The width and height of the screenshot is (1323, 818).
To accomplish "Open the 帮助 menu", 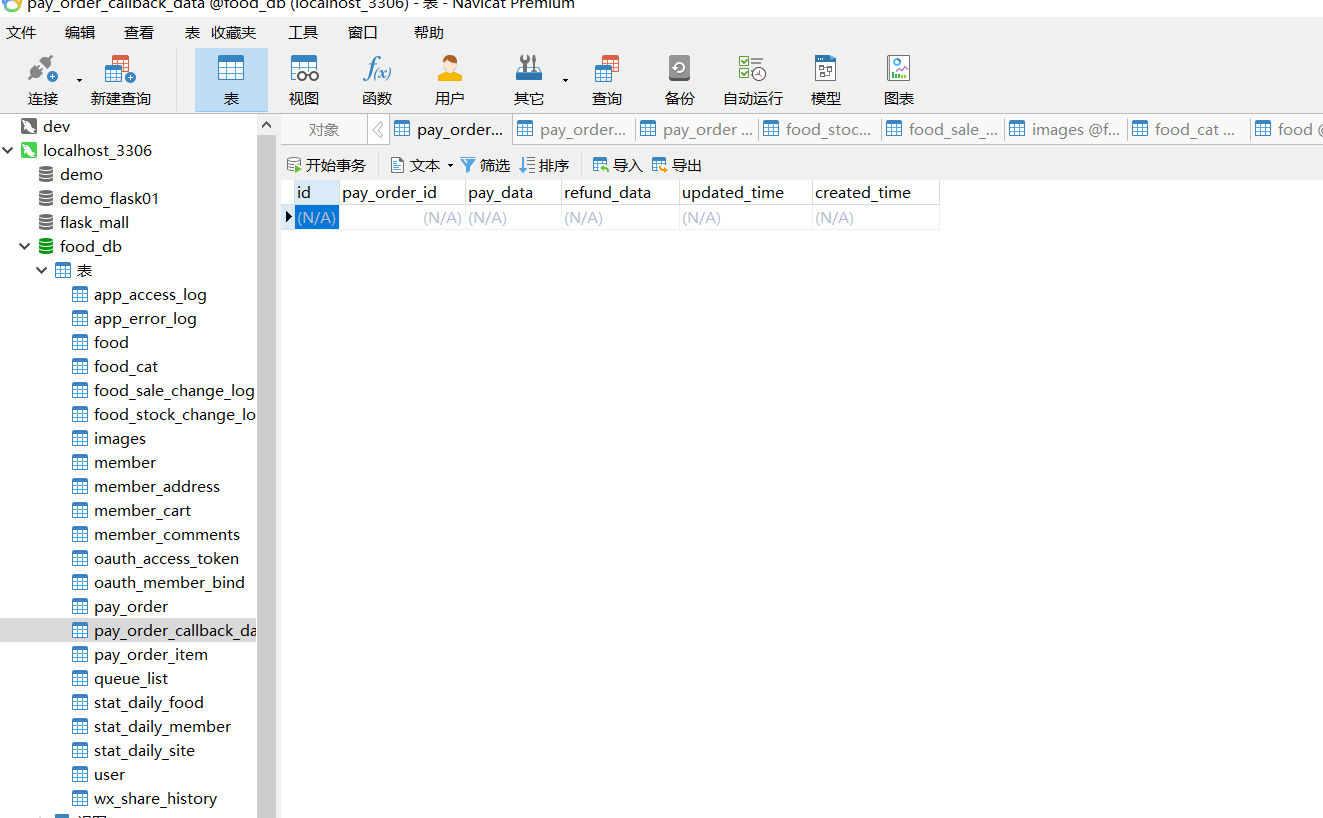I will [429, 32].
